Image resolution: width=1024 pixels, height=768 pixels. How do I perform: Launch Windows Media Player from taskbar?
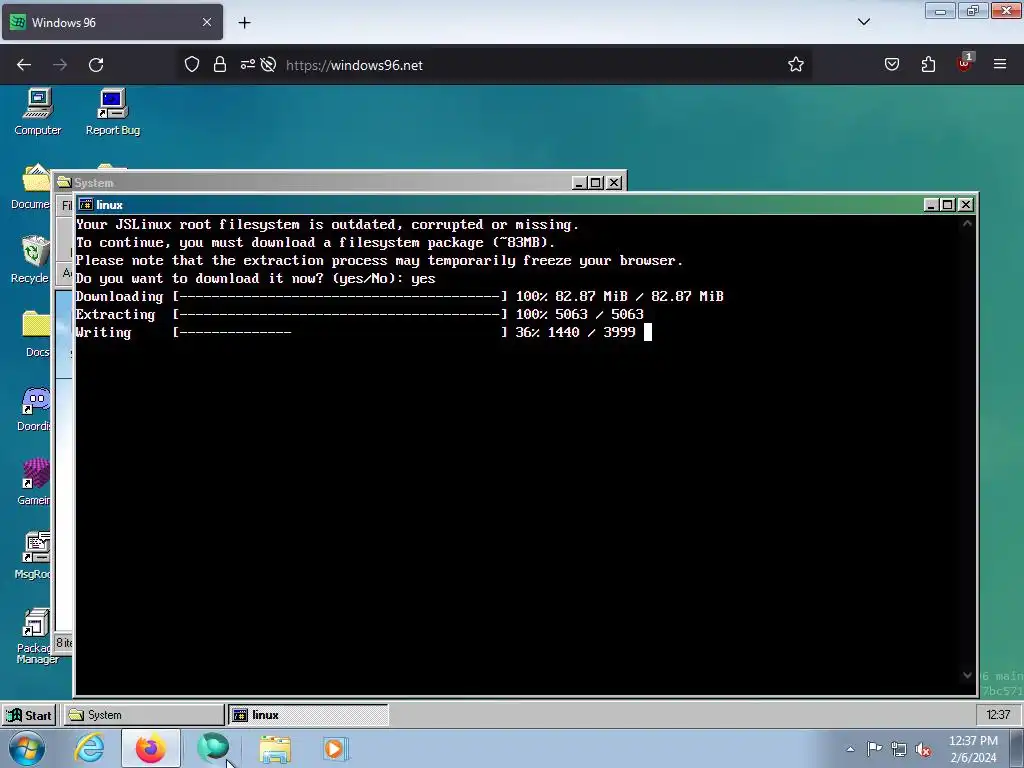coord(336,748)
